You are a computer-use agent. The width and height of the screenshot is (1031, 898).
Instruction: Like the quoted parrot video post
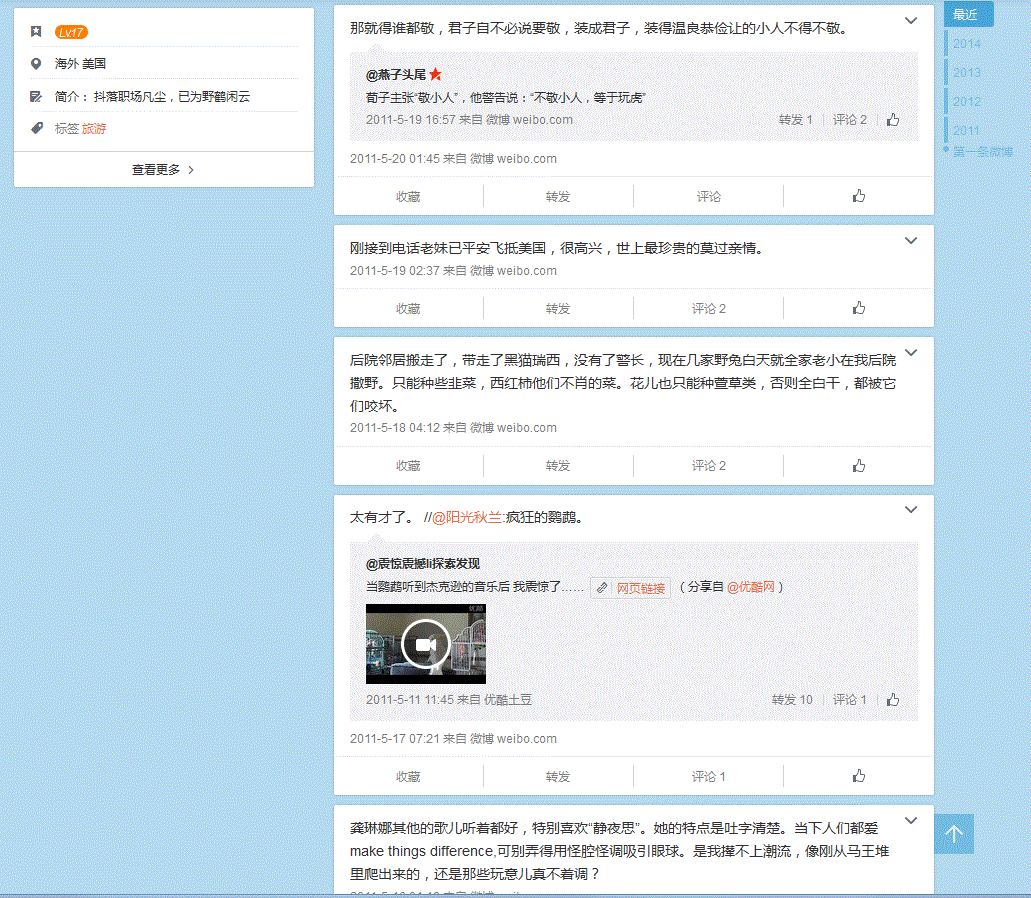[893, 700]
